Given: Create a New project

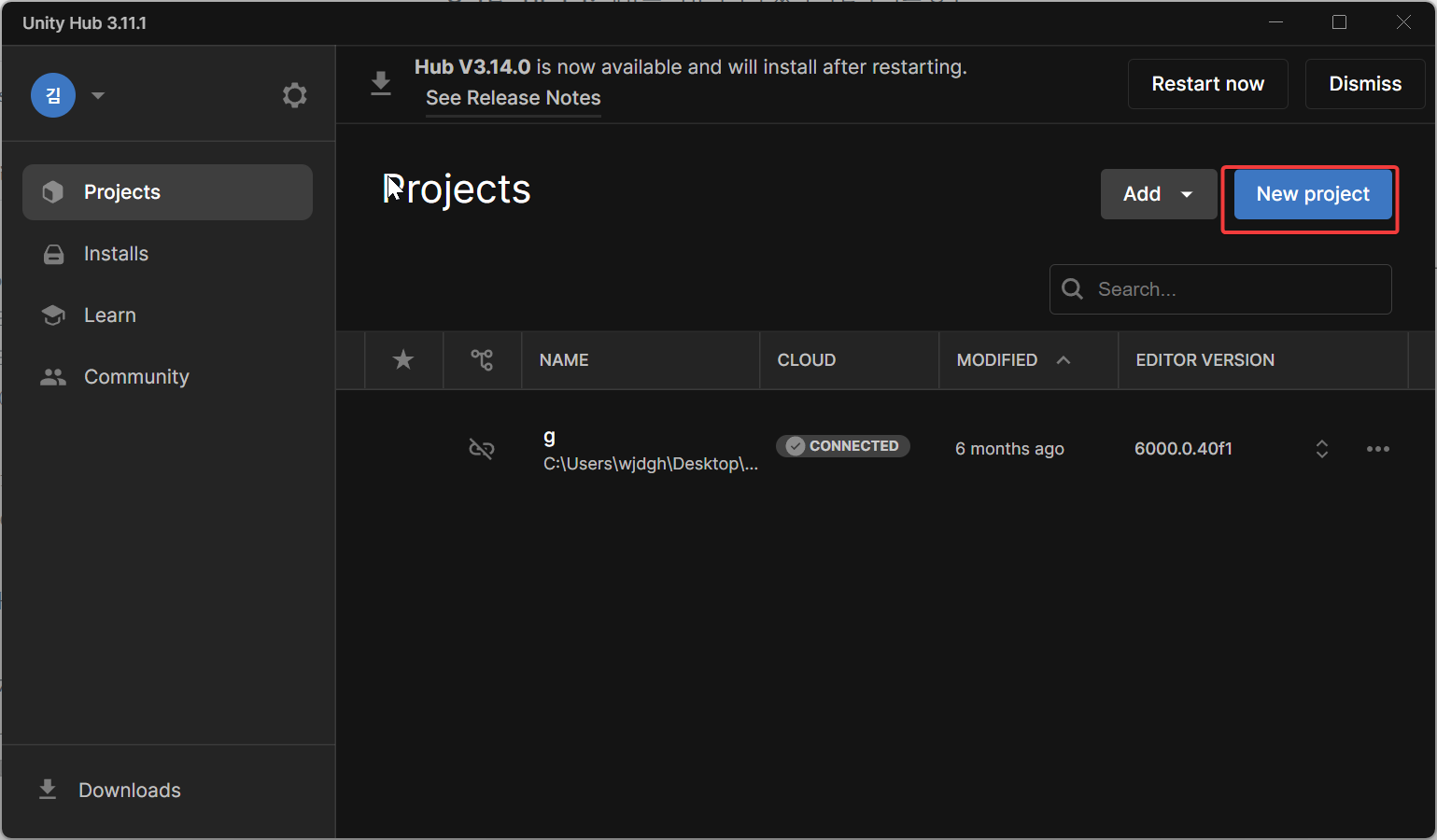Looking at the screenshot, I should point(1313,194).
